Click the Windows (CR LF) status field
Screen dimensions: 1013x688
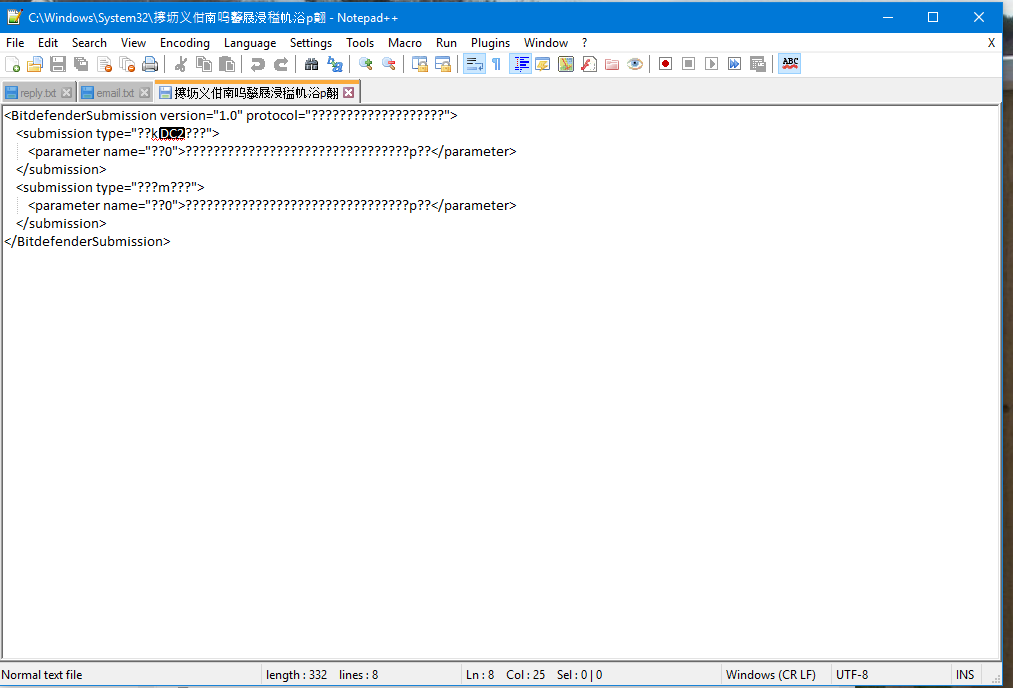coord(771,674)
